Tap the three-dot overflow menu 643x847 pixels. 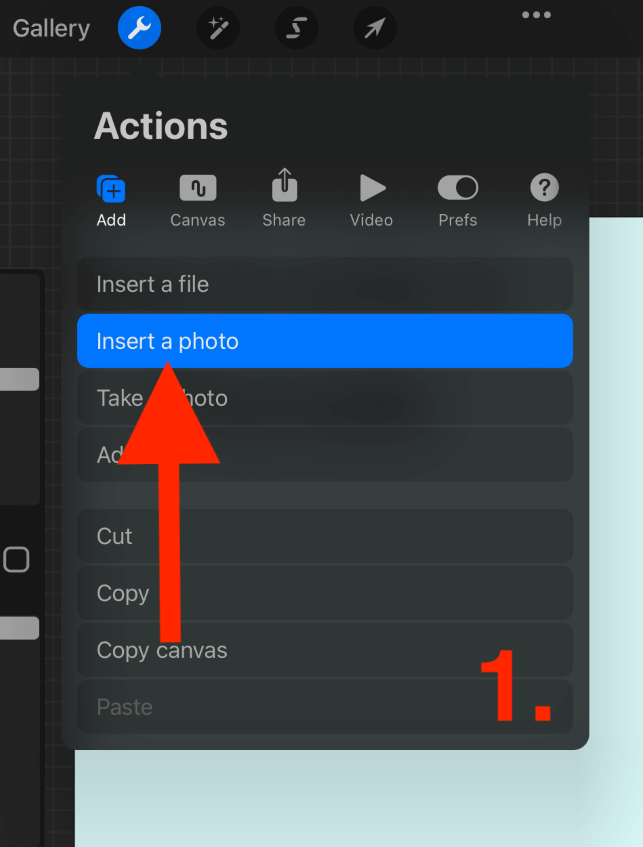[x=537, y=15]
